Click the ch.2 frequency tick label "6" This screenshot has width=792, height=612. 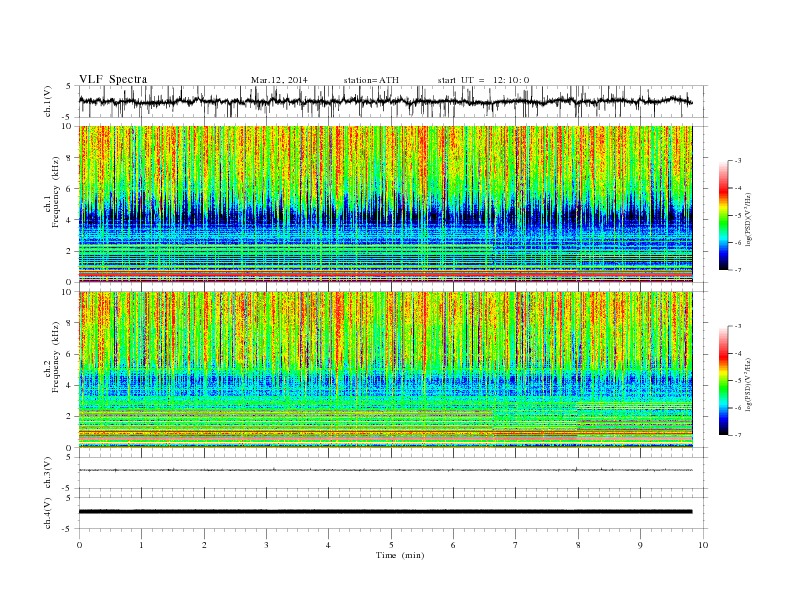click(70, 354)
